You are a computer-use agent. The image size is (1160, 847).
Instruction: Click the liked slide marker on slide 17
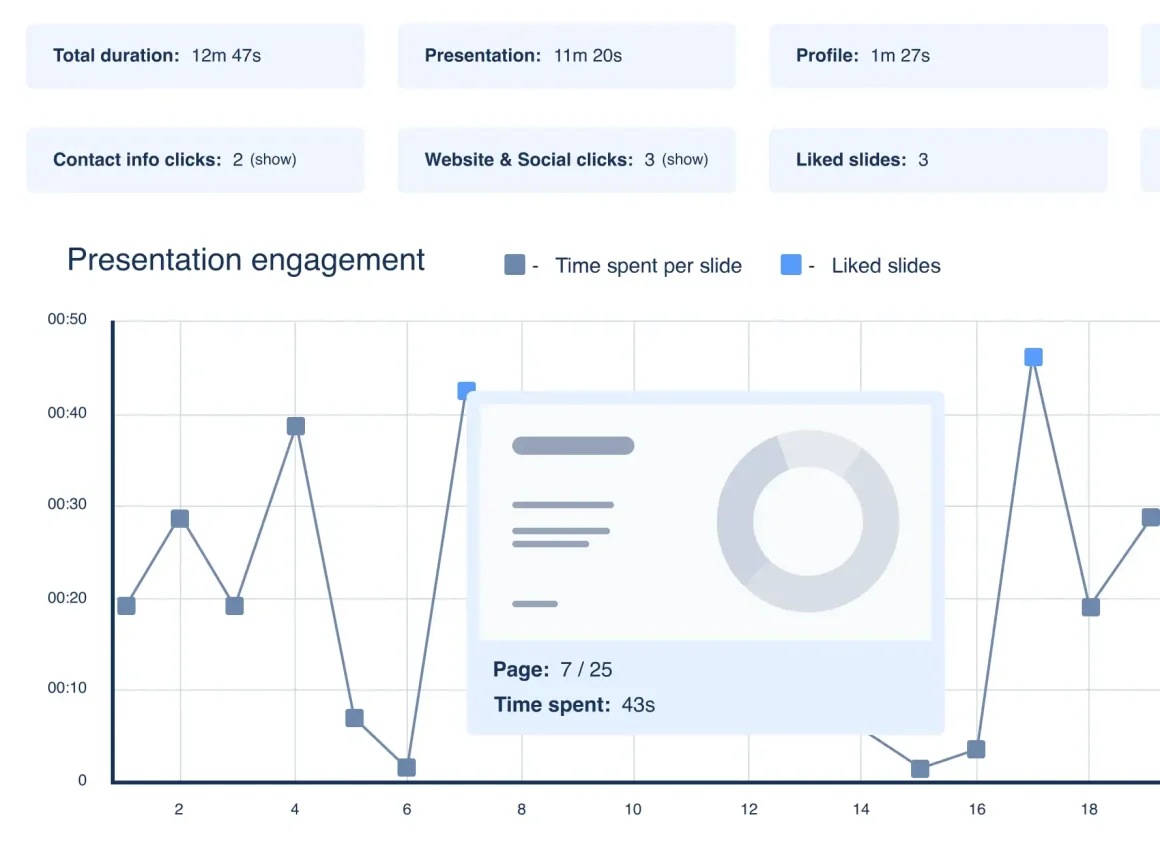coord(1033,355)
